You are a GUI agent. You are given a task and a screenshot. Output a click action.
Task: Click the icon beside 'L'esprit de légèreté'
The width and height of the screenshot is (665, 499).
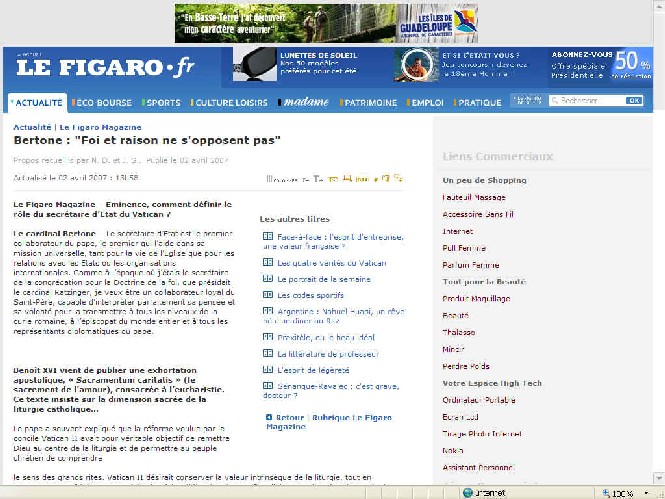point(267,371)
